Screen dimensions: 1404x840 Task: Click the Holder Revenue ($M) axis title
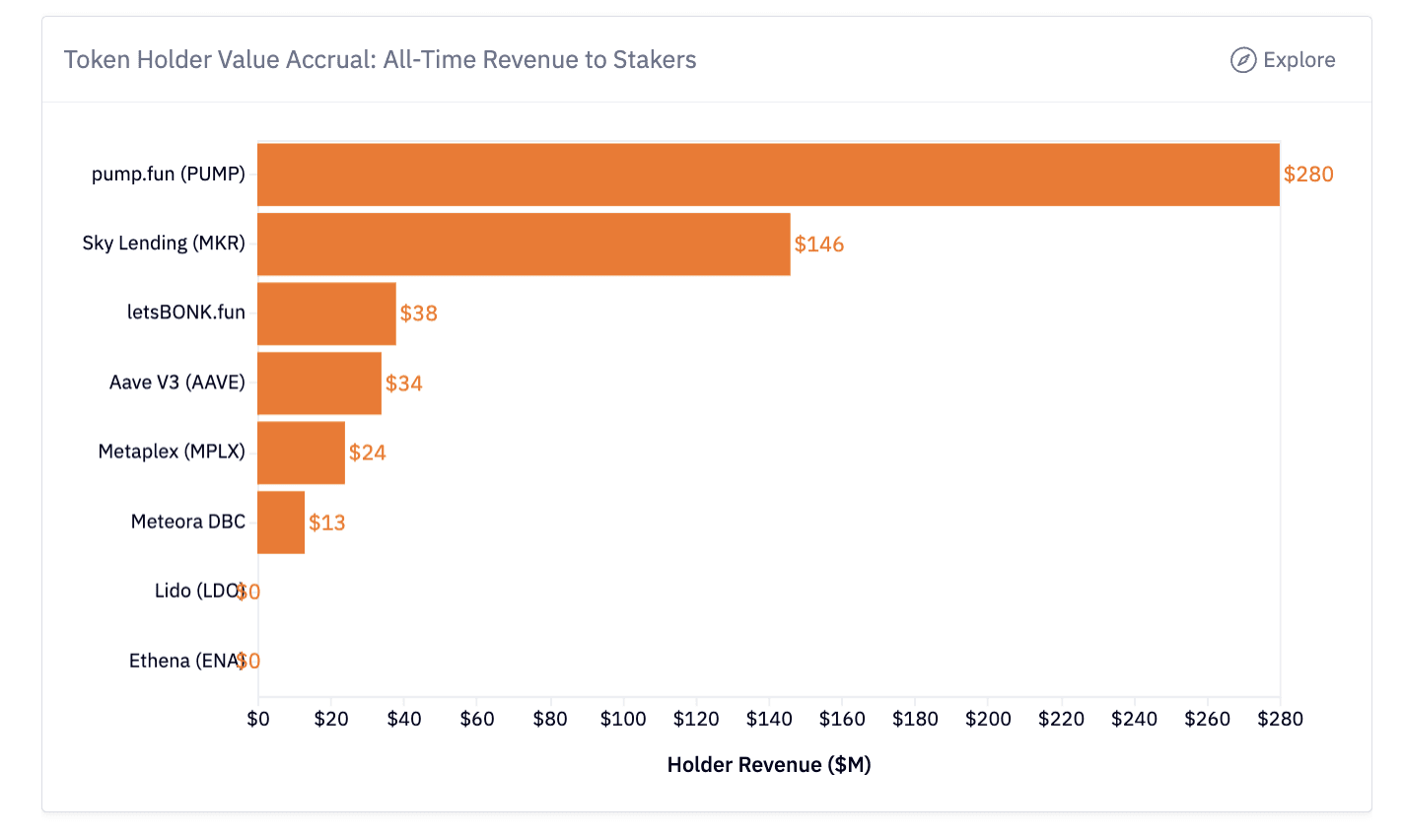point(768,764)
